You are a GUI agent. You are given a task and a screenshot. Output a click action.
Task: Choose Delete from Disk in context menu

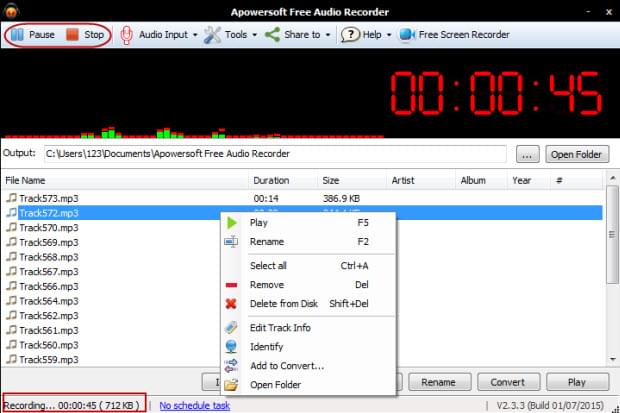[x=308, y=303]
